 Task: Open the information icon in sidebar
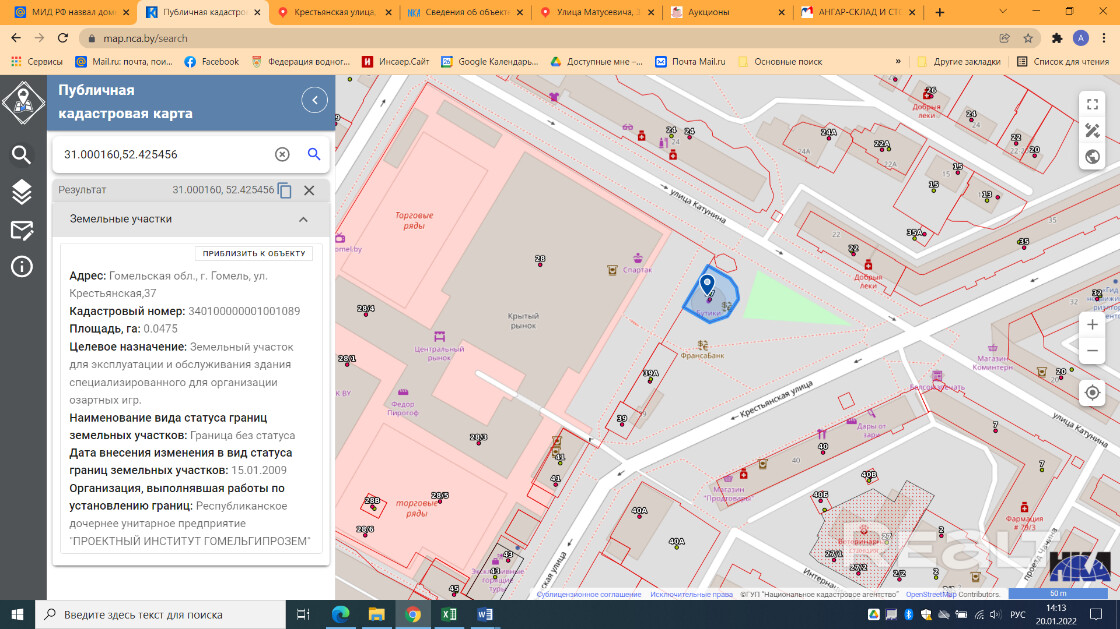22,267
